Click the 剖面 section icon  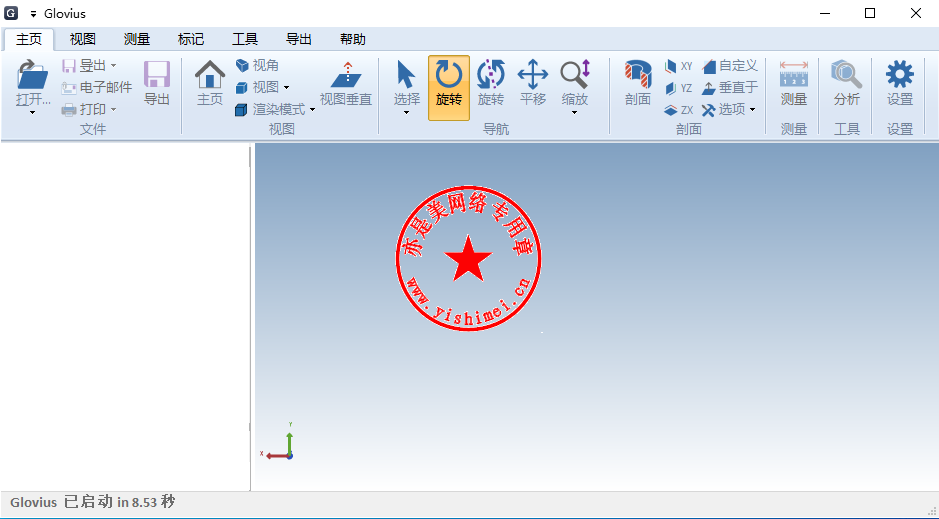point(638,74)
